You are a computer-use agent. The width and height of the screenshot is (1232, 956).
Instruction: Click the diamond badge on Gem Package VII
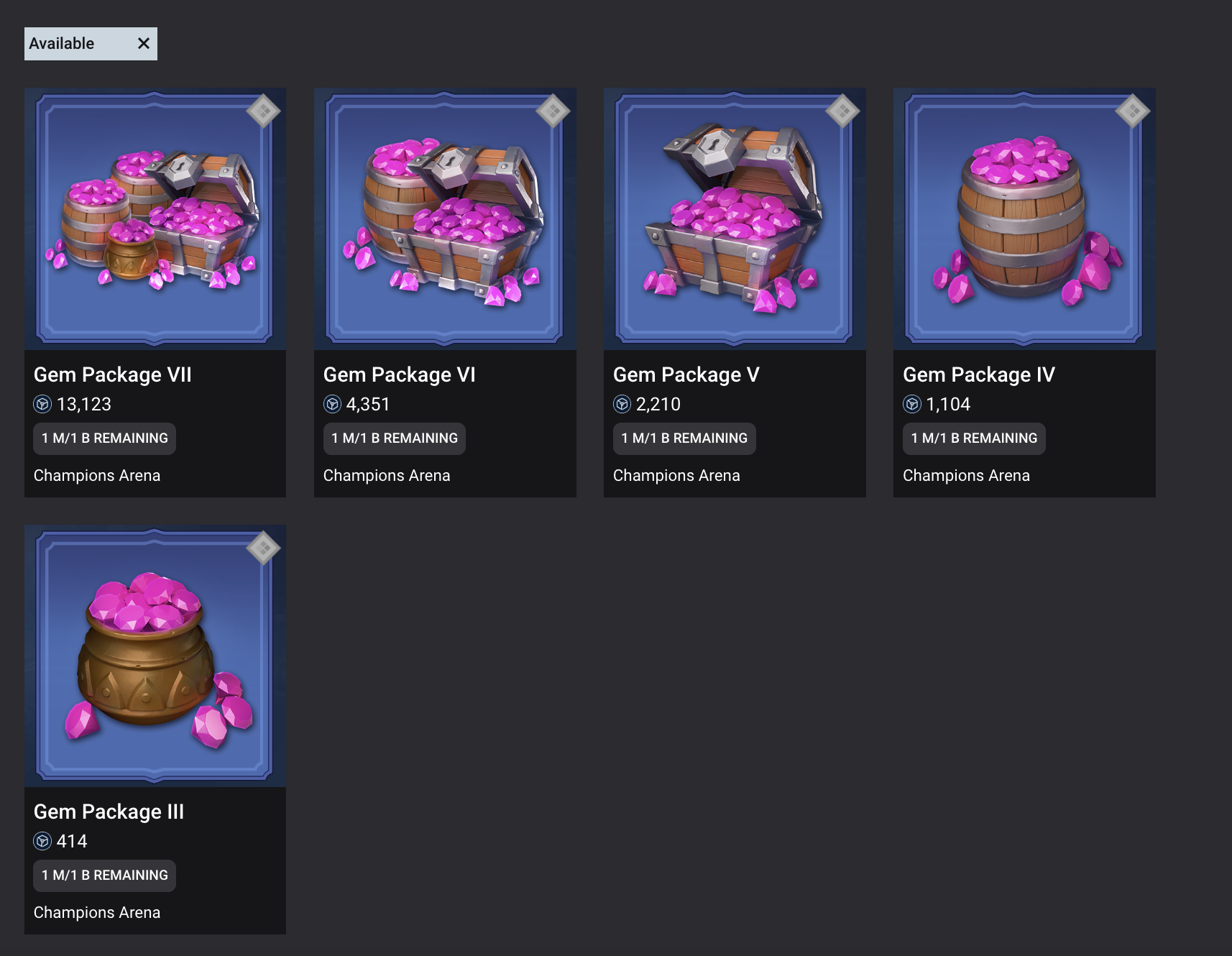click(264, 111)
